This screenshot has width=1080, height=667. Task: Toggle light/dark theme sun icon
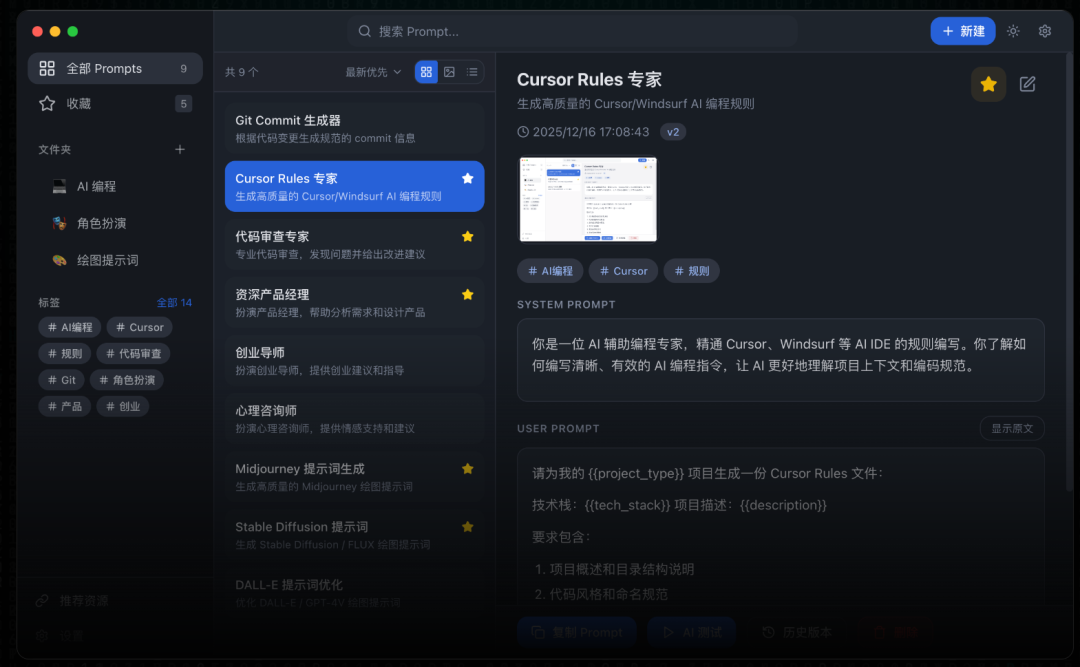(x=1012, y=31)
